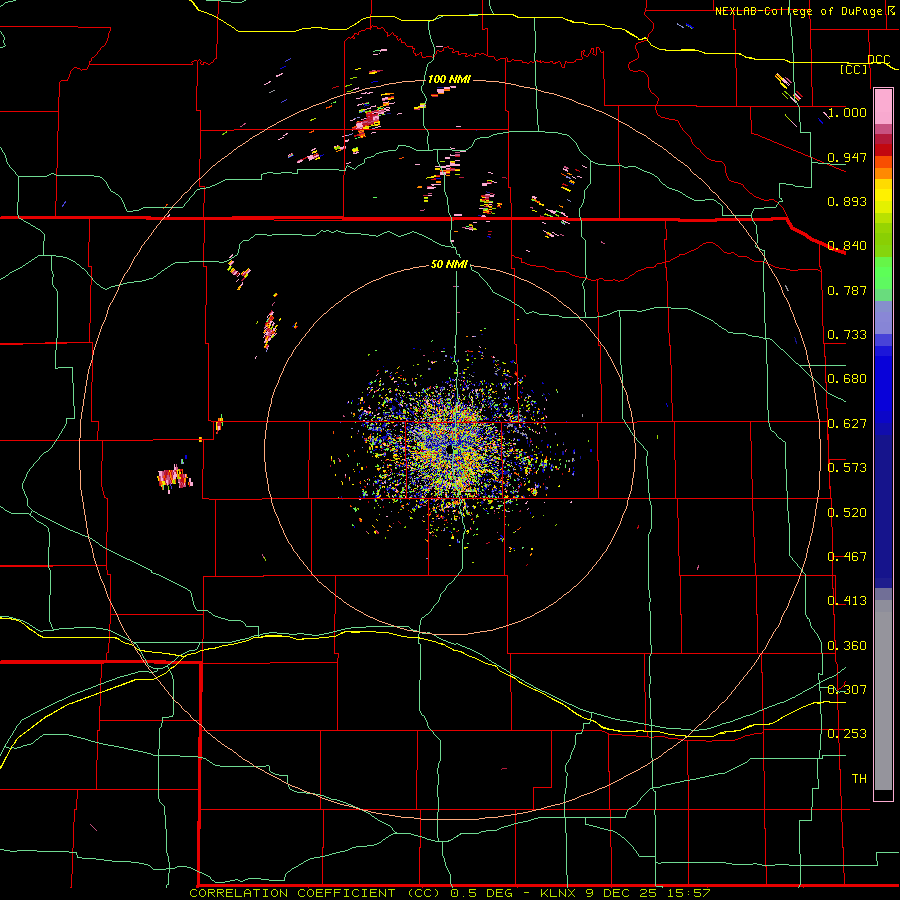This screenshot has width=900, height=900.
Task: Click the 0.733 scale value
Action: coord(847,335)
